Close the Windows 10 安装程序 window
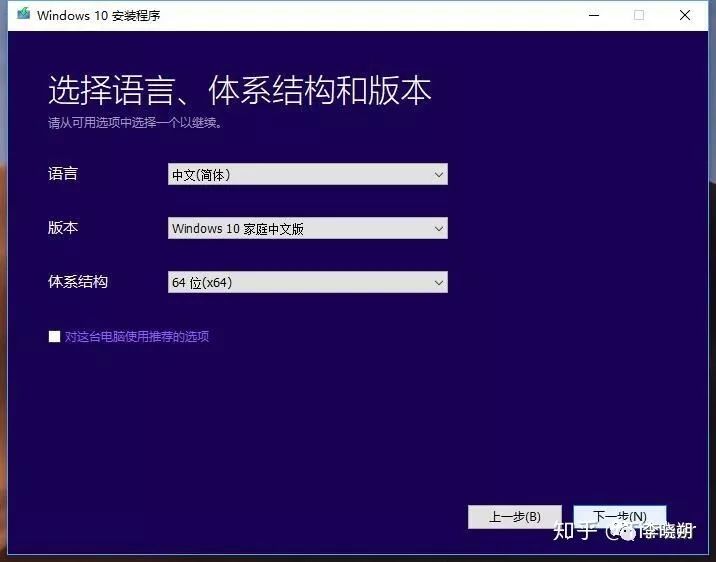Image resolution: width=716 pixels, height=562 pixels. pos(684,15)
